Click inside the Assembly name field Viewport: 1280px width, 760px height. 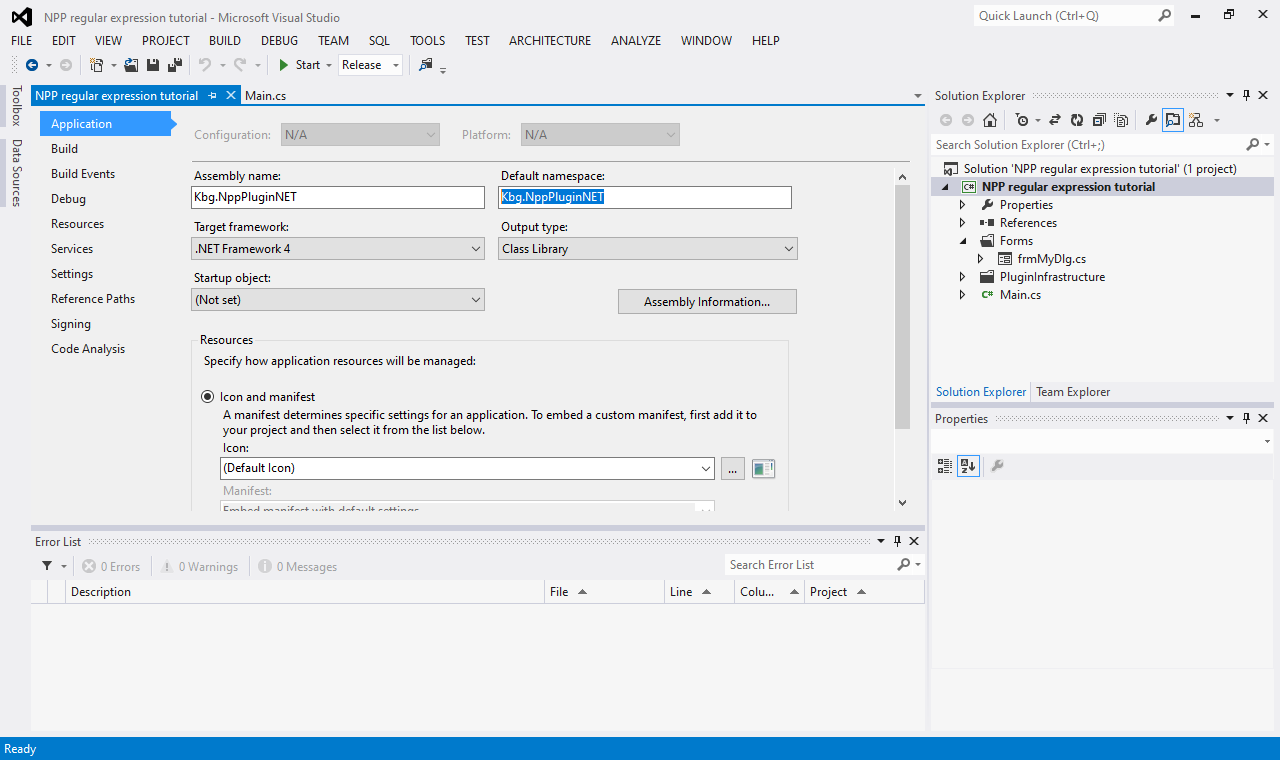pyautogui.click(x=337, y=197)
